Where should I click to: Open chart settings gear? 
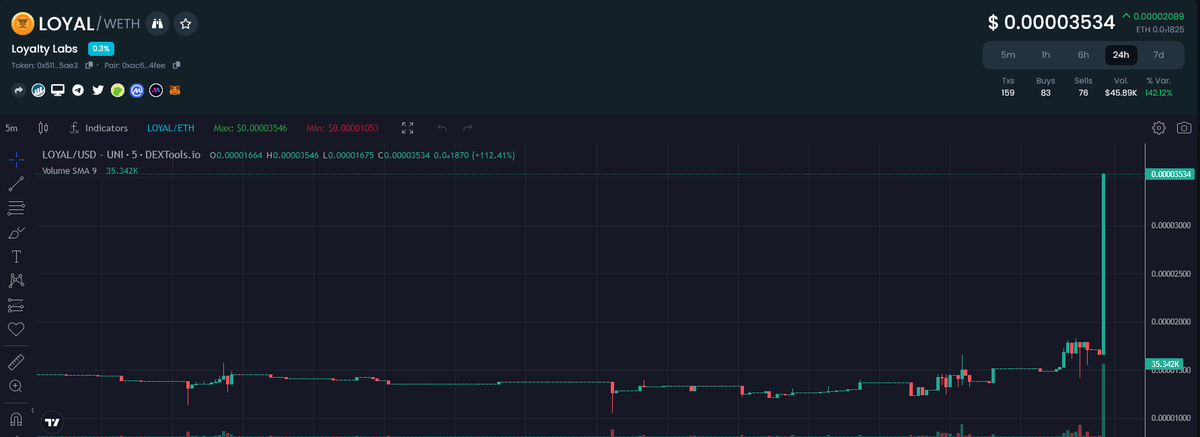[1159, 128]
